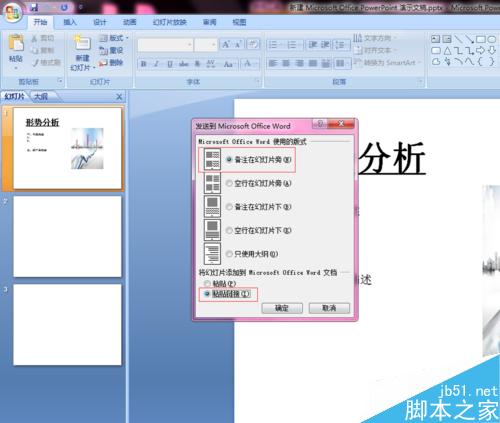Click the Save icon in quick access toolbar
The image size is (500, 423).
pos(34,7)
